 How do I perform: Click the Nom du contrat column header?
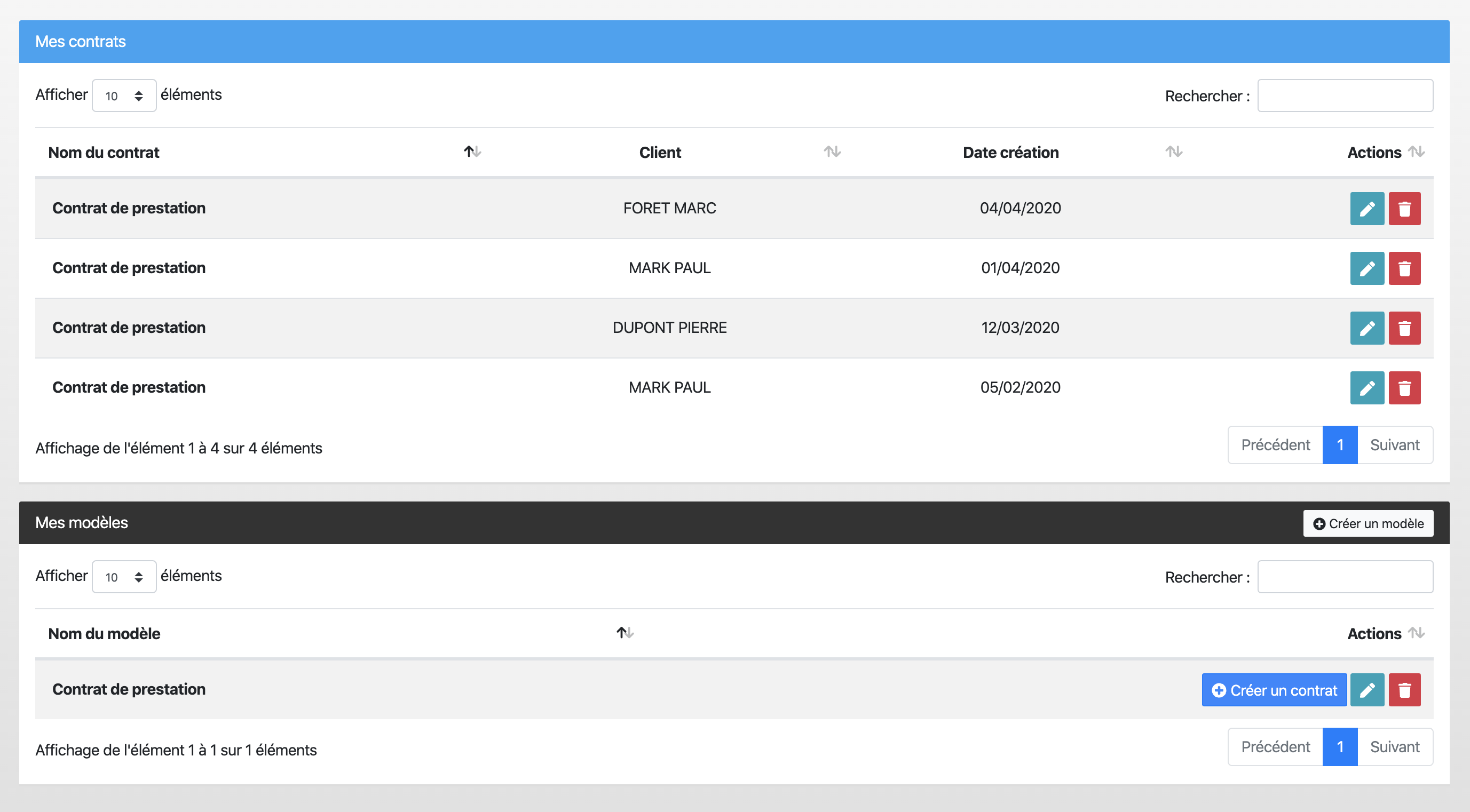pyautogui.click(x=104, y=152)
